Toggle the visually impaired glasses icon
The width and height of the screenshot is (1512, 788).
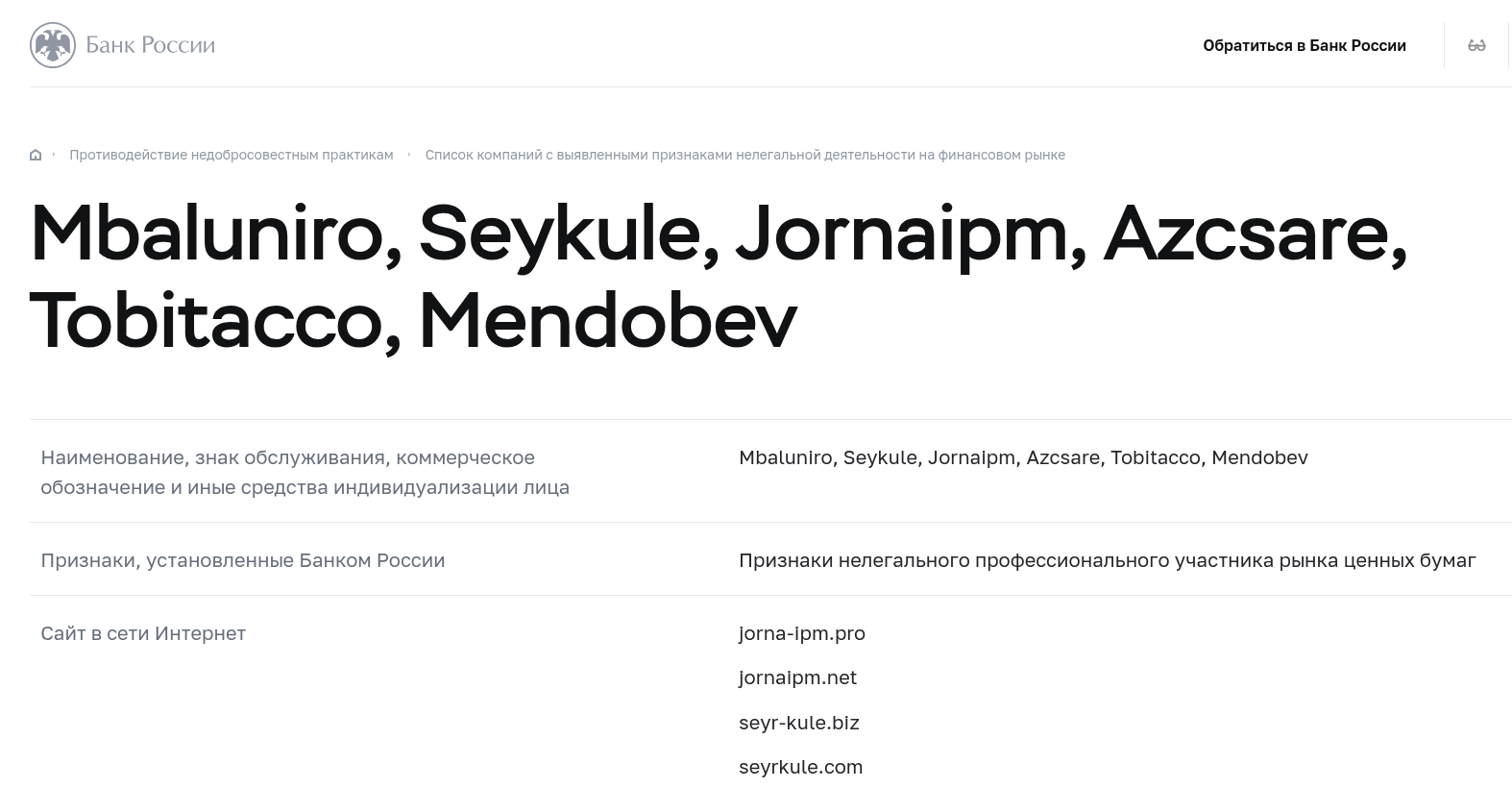1476,45
